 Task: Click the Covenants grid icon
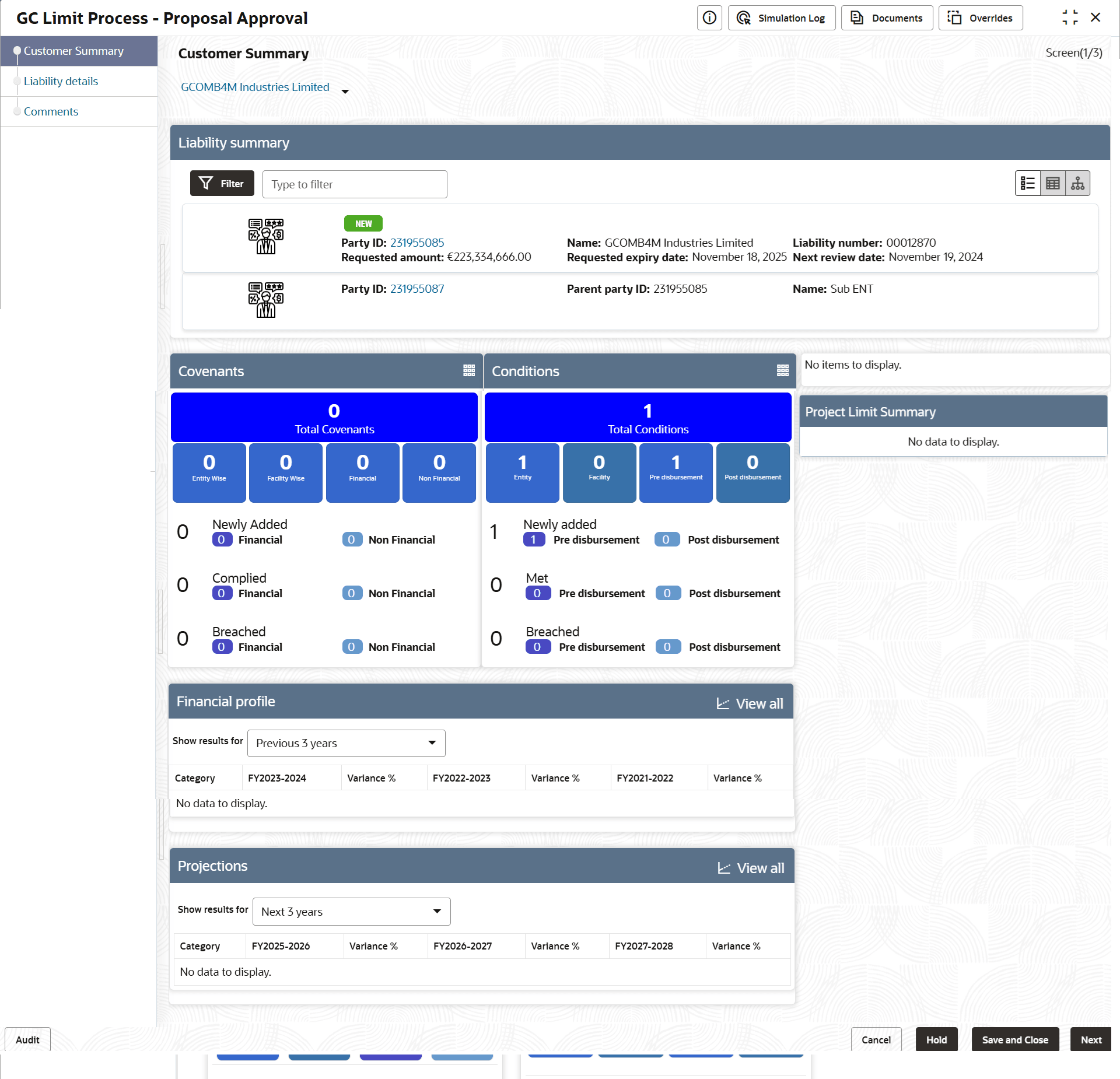tap(469, 371)
